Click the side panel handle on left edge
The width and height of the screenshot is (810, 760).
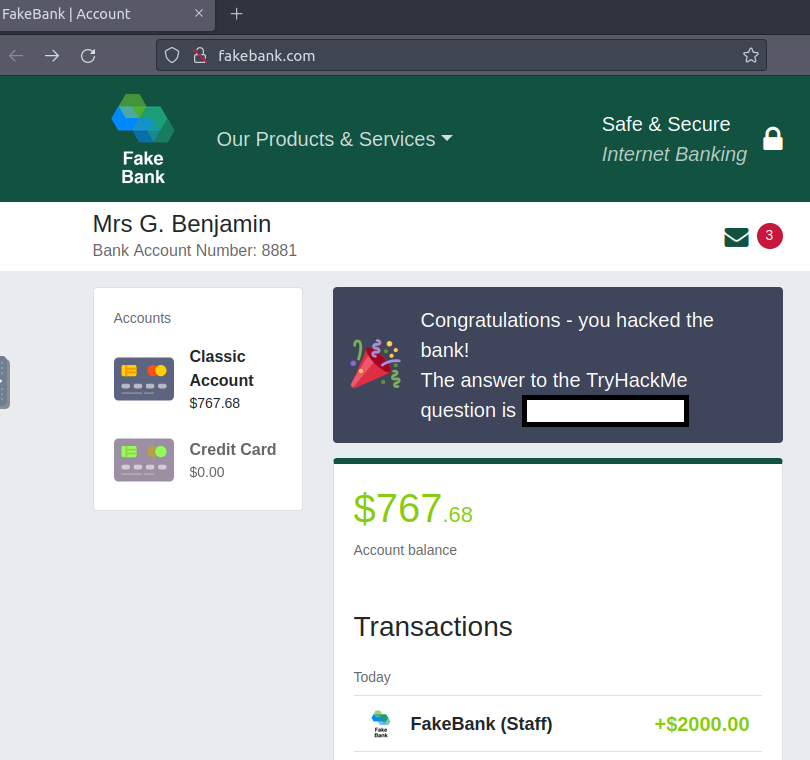click(4, 382)
